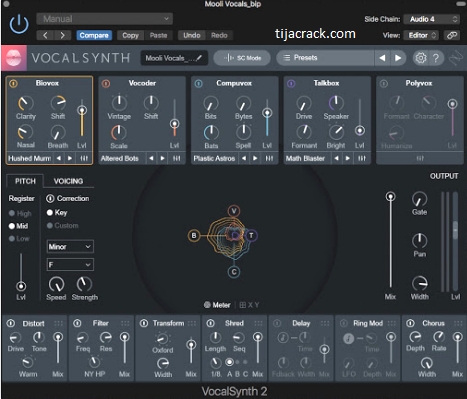Select the High register radio

pos(12,213)
